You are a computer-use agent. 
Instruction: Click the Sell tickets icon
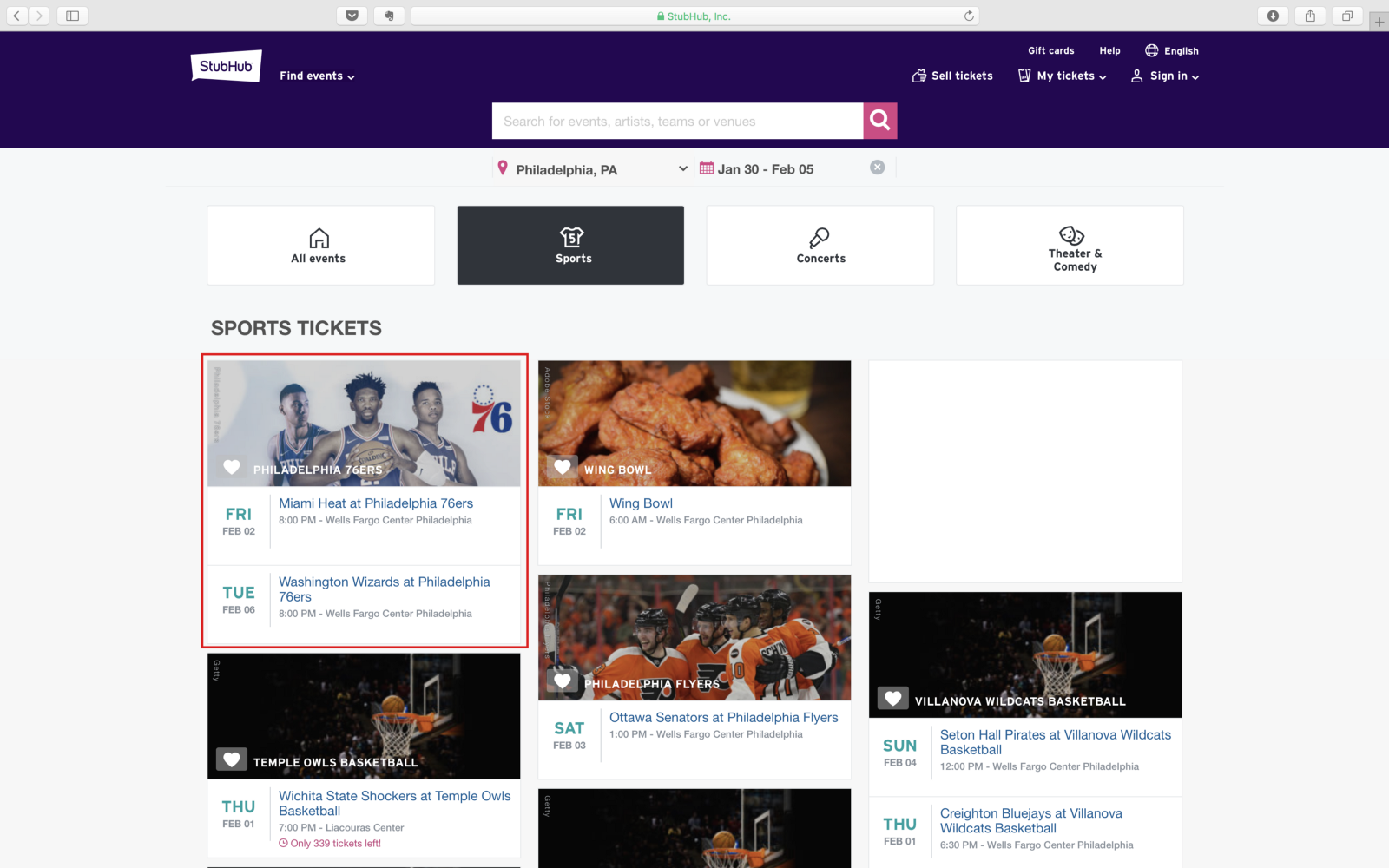919,76
